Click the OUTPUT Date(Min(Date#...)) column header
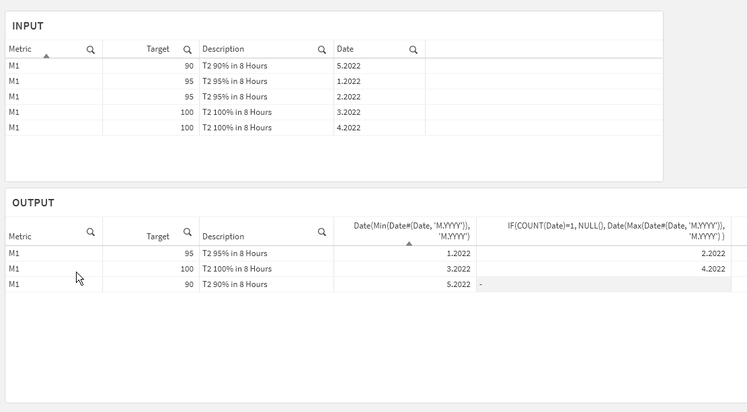747x412 pixels. 412,231
